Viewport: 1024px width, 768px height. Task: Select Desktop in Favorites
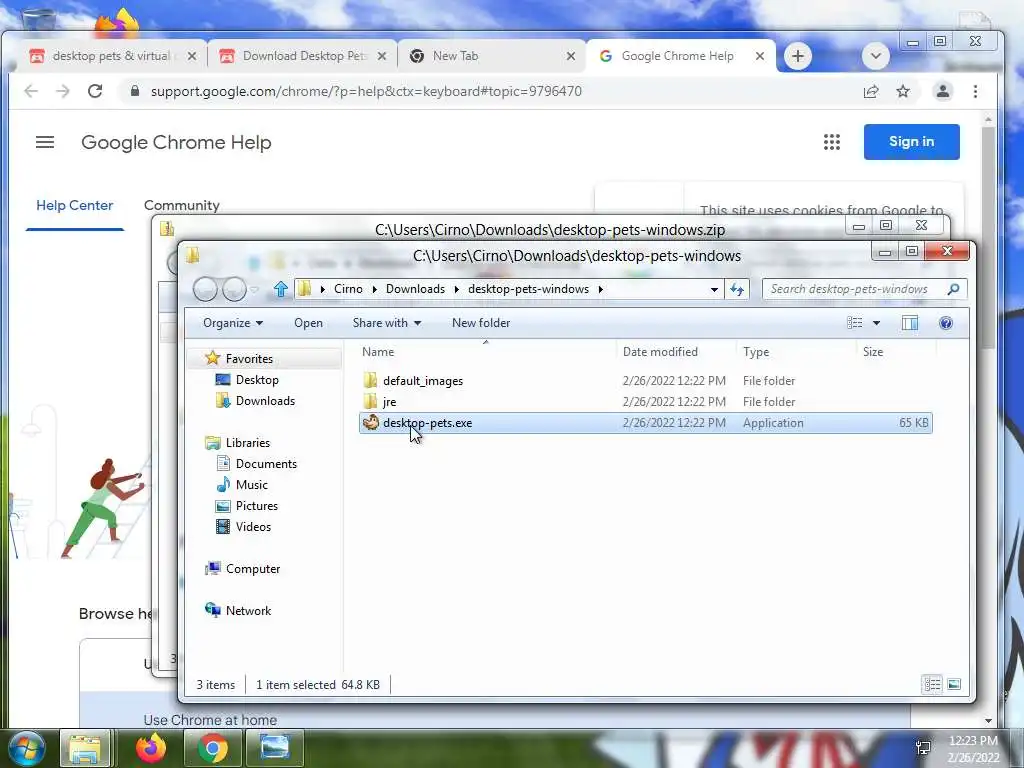257,379
